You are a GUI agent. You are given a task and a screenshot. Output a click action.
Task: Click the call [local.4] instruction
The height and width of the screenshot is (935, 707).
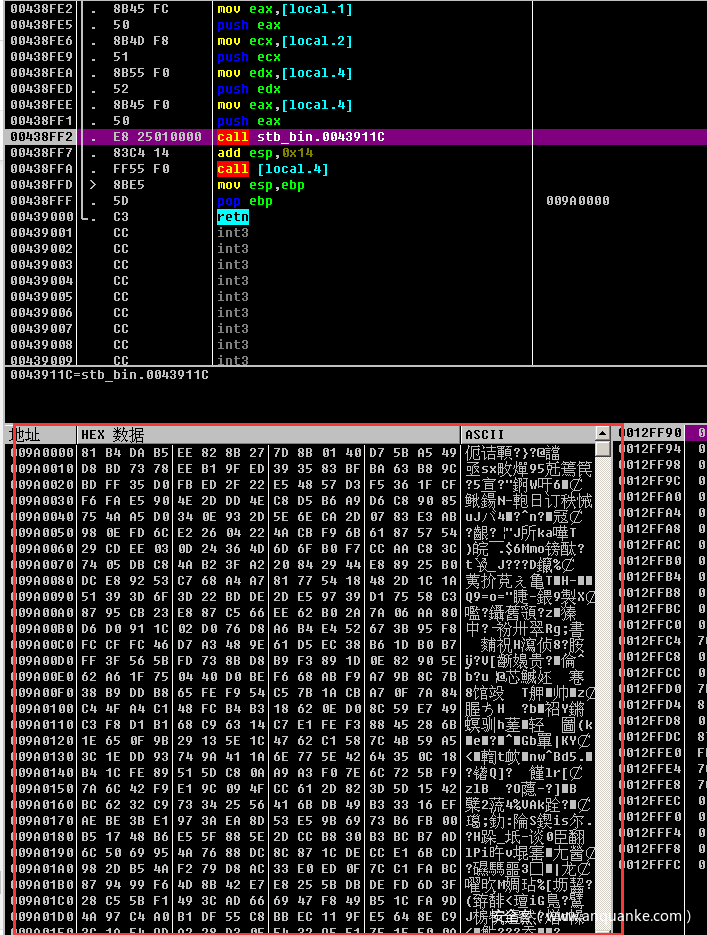tap(272, 169)
